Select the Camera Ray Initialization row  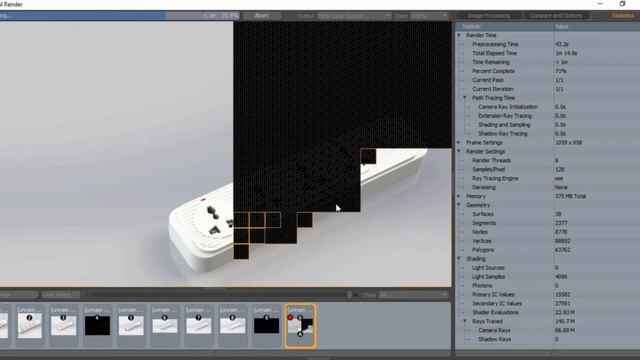click(x=548, y=107)
